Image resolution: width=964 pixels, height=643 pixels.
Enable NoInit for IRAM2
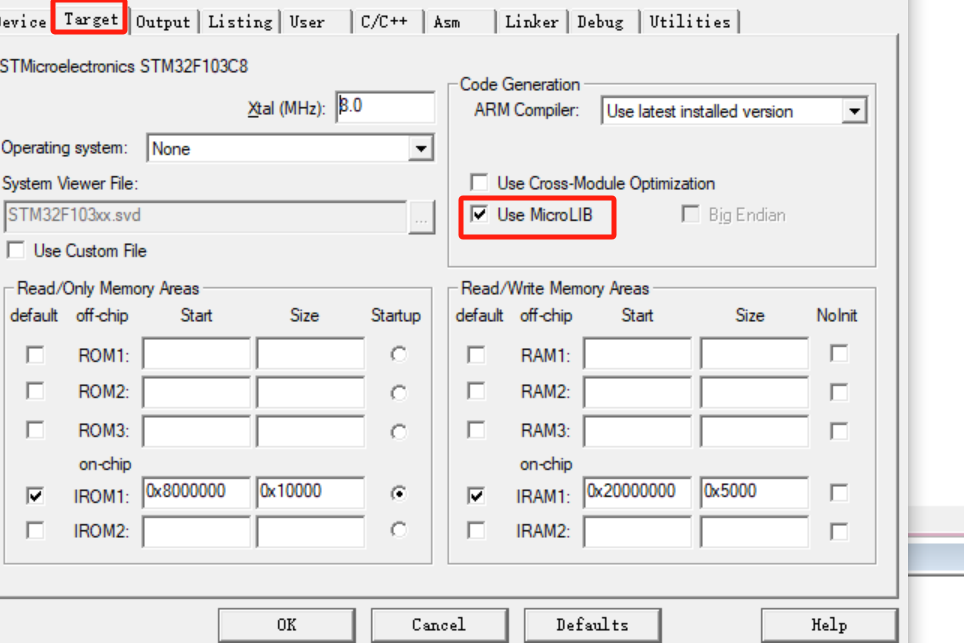tap(839, 531)
